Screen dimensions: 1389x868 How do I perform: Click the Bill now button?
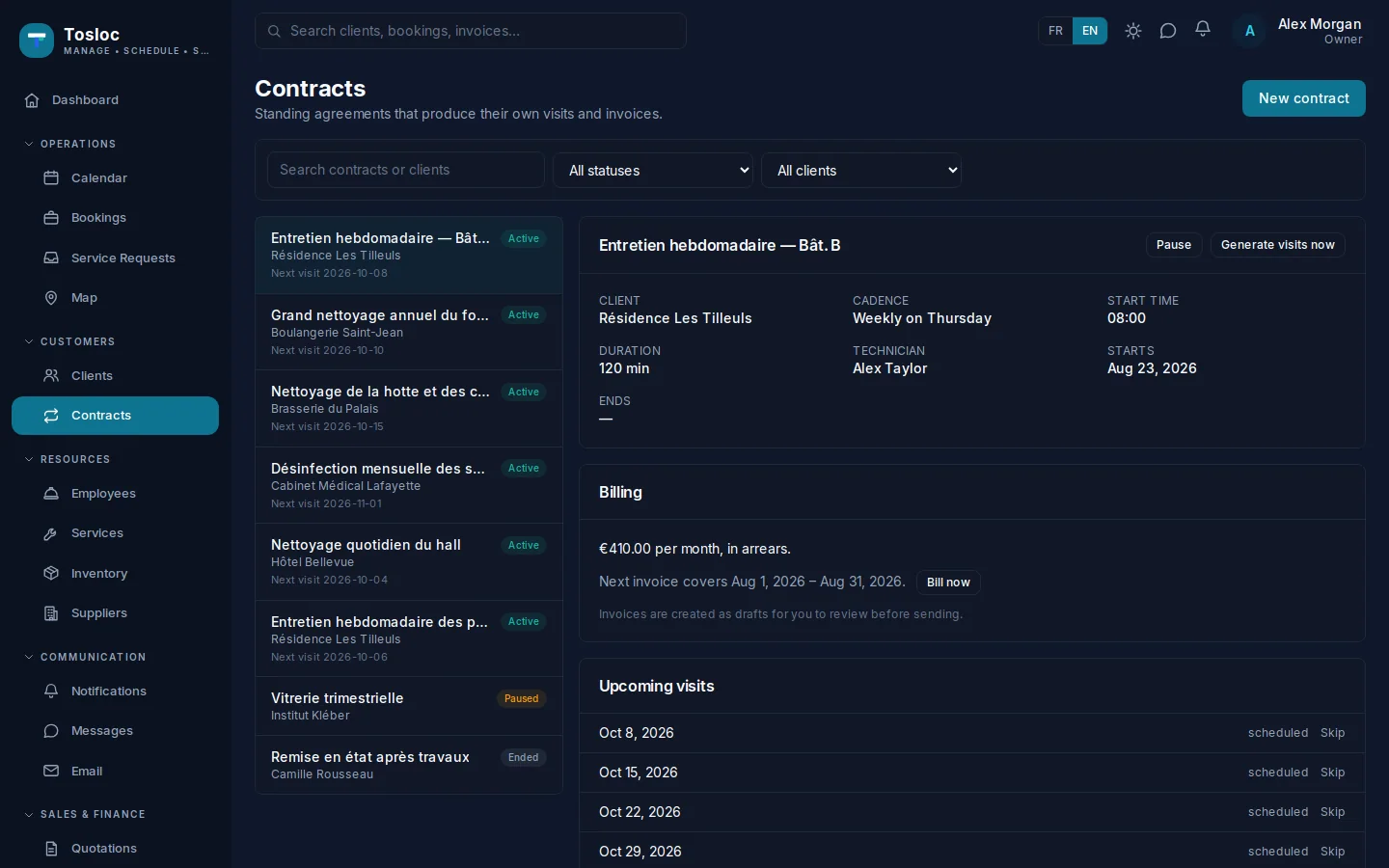pos(948,583)
